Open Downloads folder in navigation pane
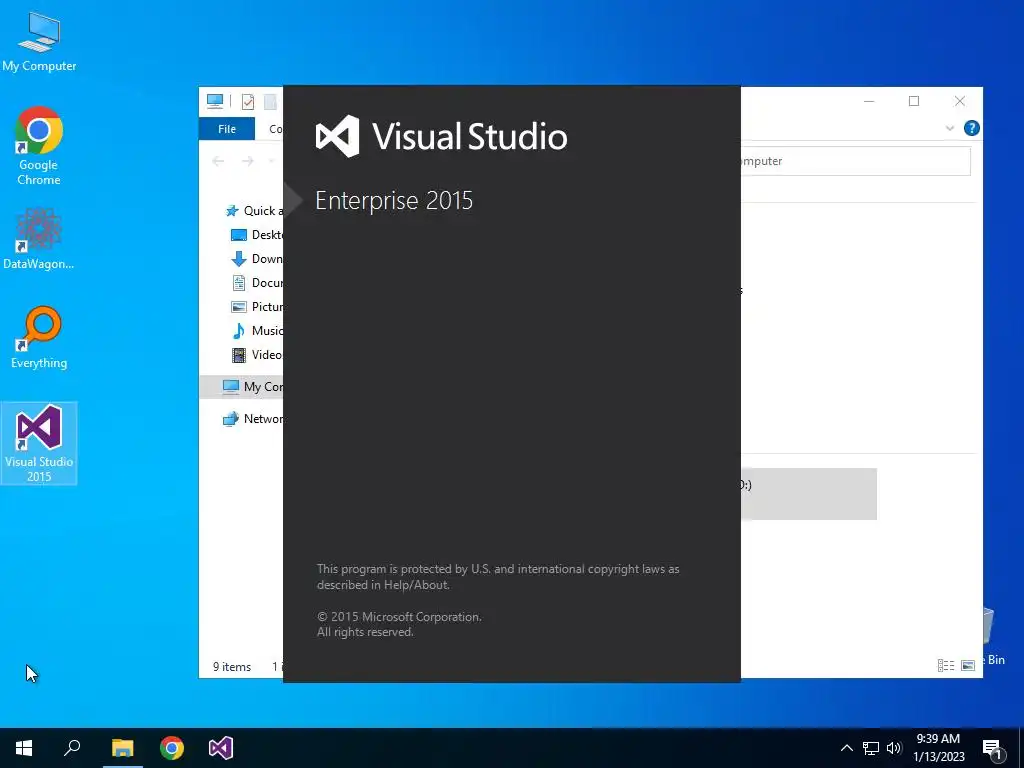 point(257,259)
